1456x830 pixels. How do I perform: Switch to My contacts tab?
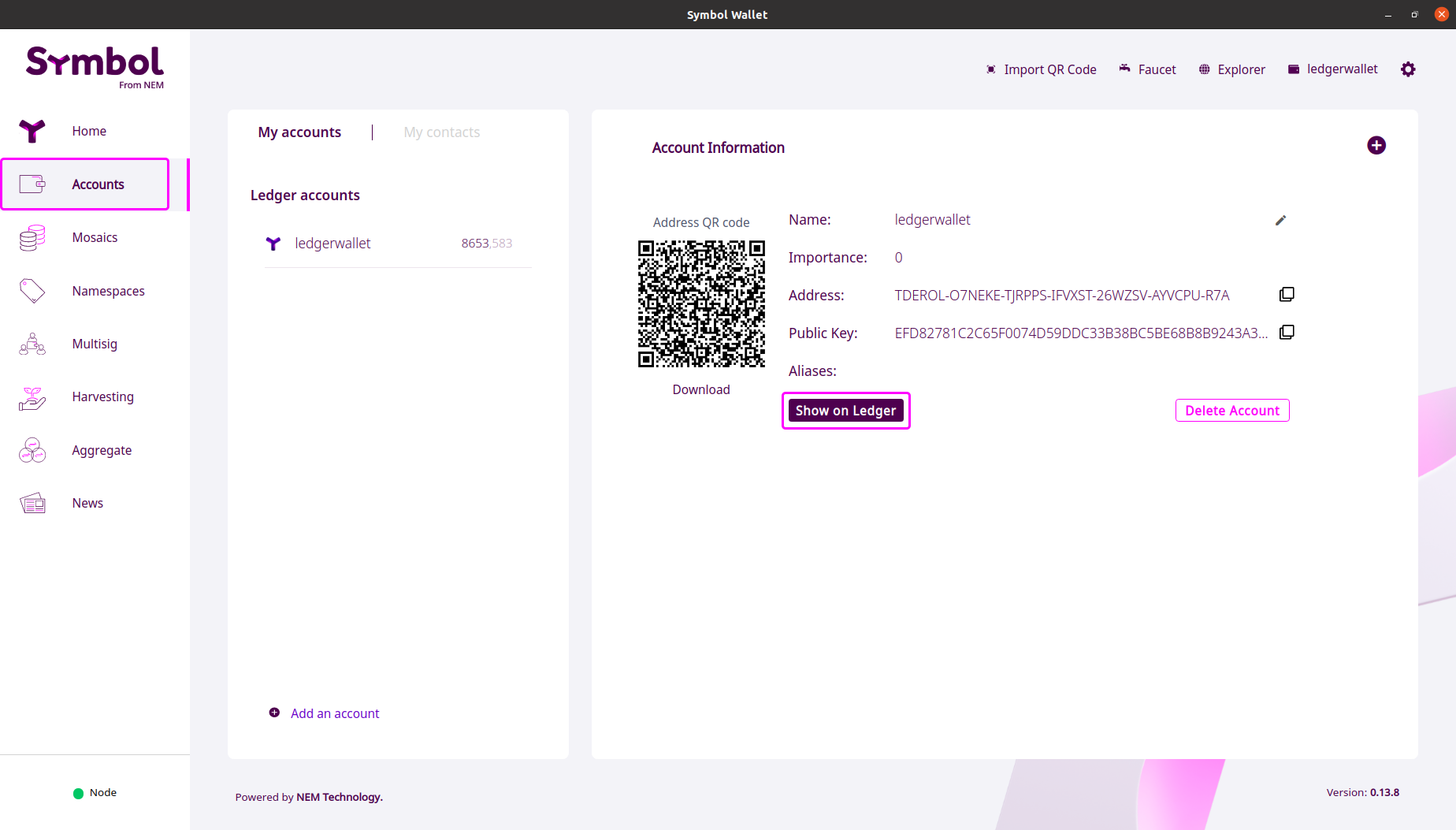pyautogui.click(x=442, y=132)
